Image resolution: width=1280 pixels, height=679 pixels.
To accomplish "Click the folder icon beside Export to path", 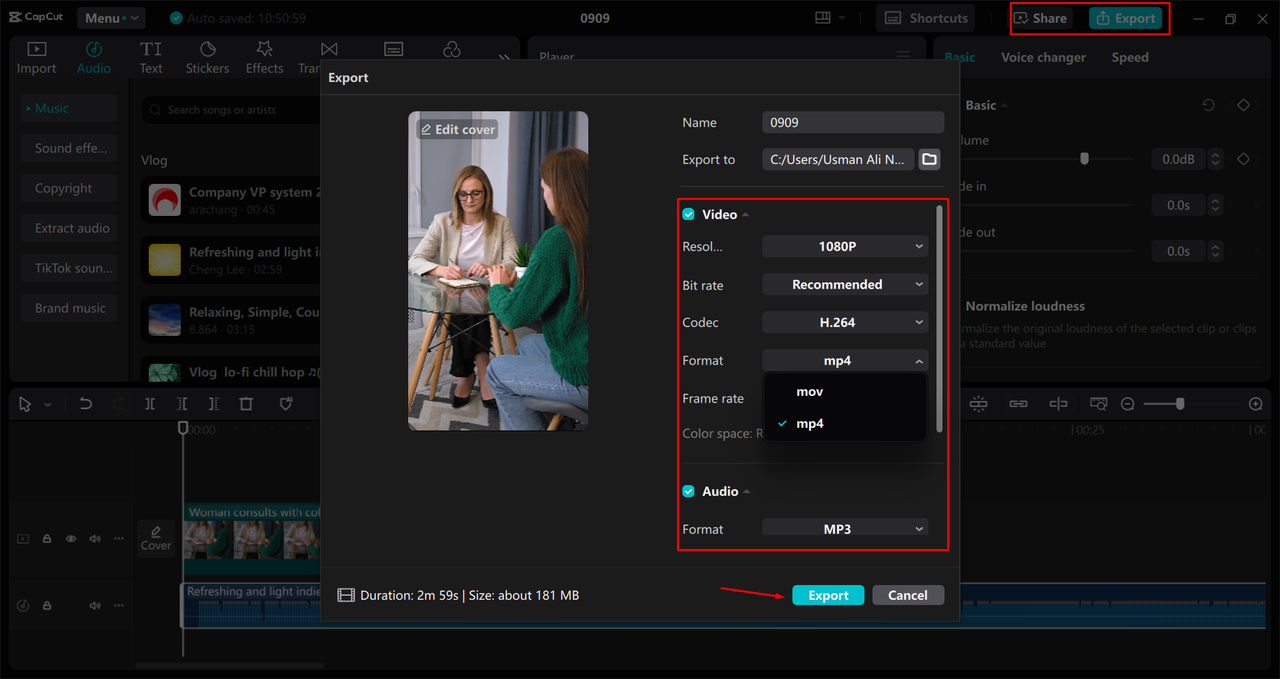I will tap(929, 159).
